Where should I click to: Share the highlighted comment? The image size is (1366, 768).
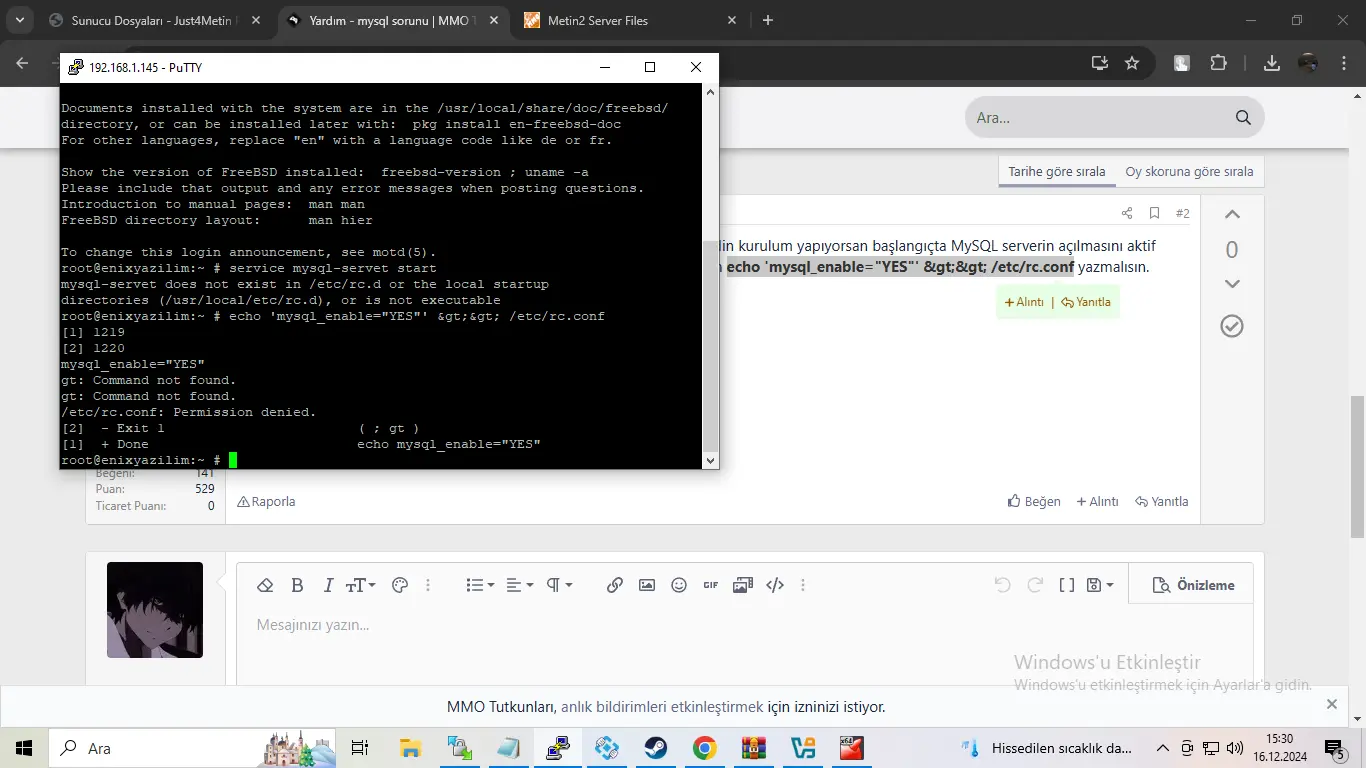[x=1126, y=212]
